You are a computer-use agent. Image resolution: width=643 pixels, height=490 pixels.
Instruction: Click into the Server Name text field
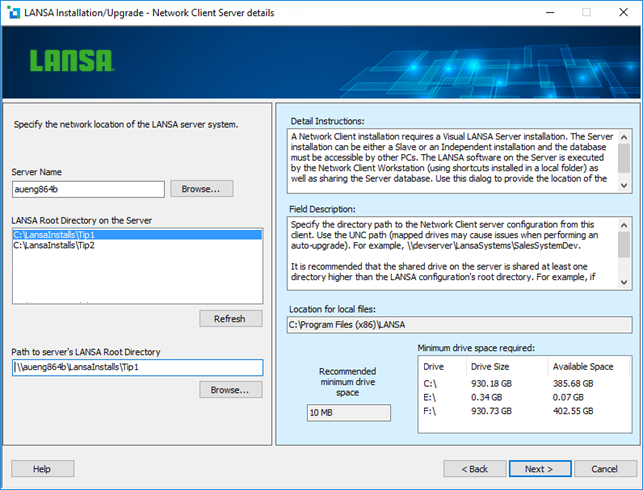(89, 188)
